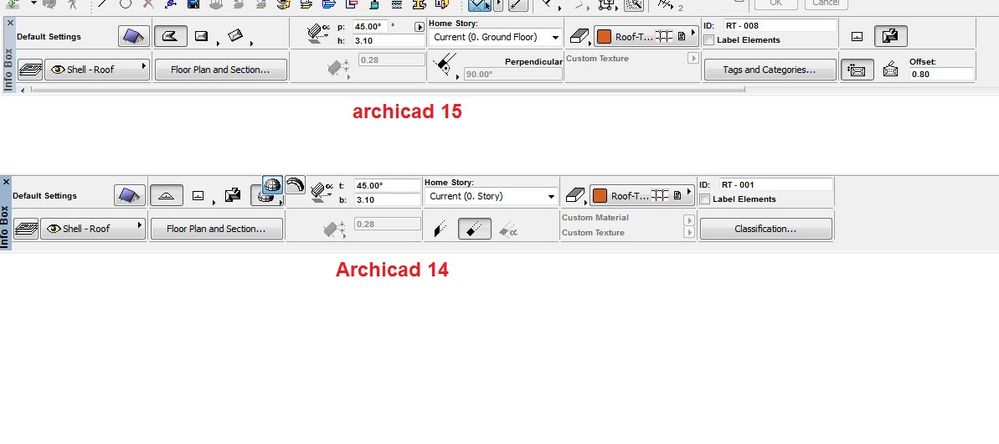The height and width of the screenshot is (444, 999).
Task: Click roof link-to-story icon in Archicad 15 box
Action: tap(890, 36)
